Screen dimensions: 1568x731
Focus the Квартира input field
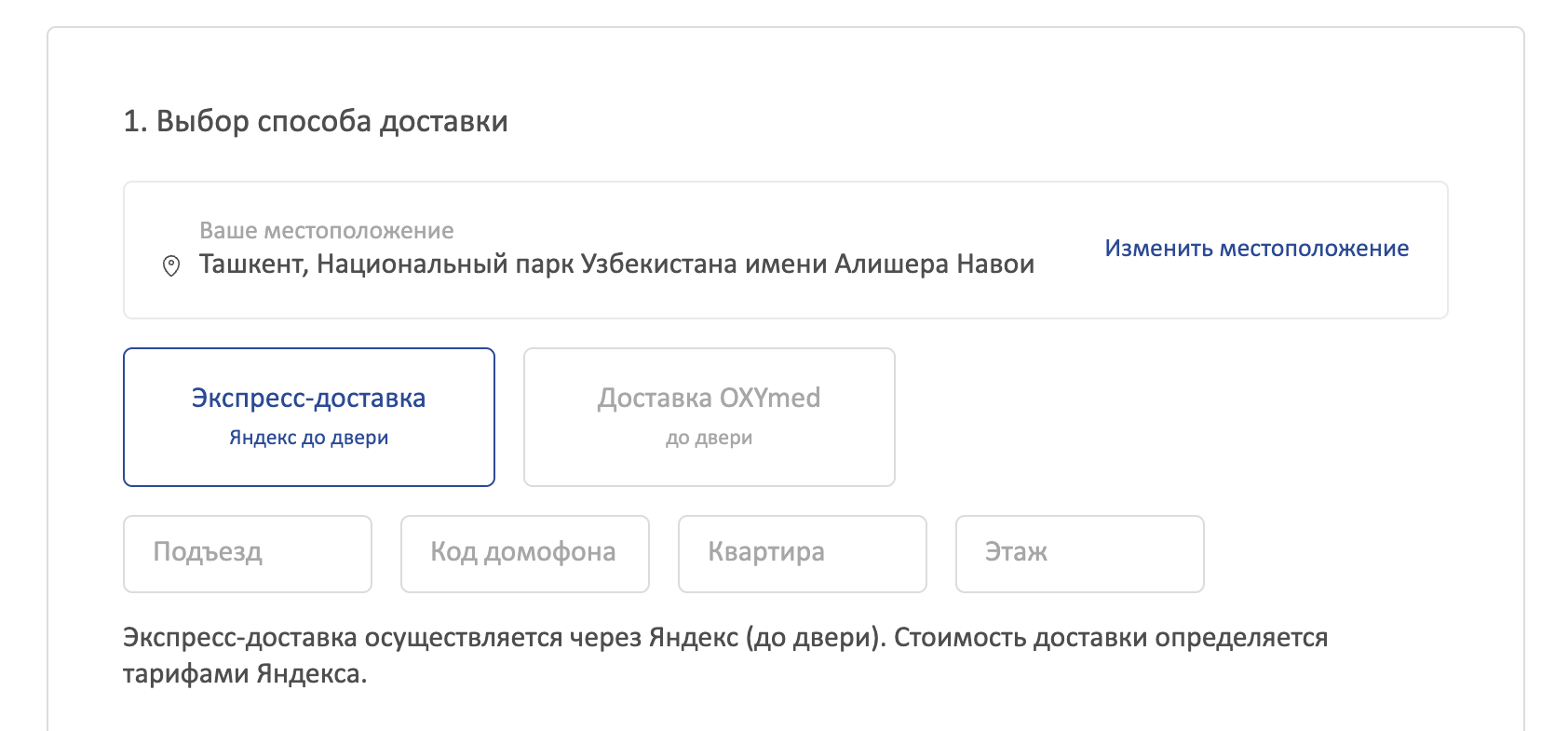(802, 553)
